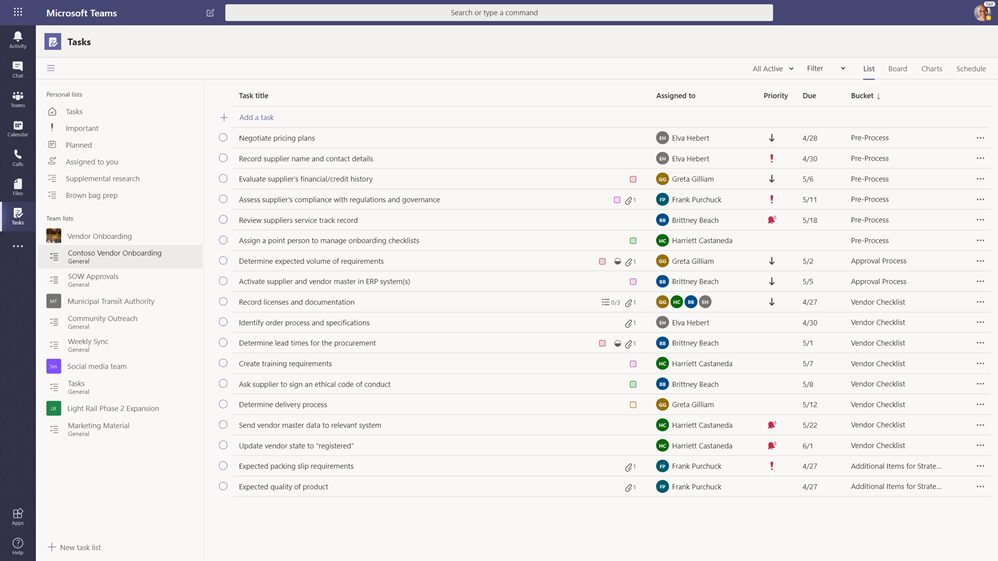The height and width of the screenshot is (561, 998).
Task: Open the Calendar app icon
Action: coord(18,128)
